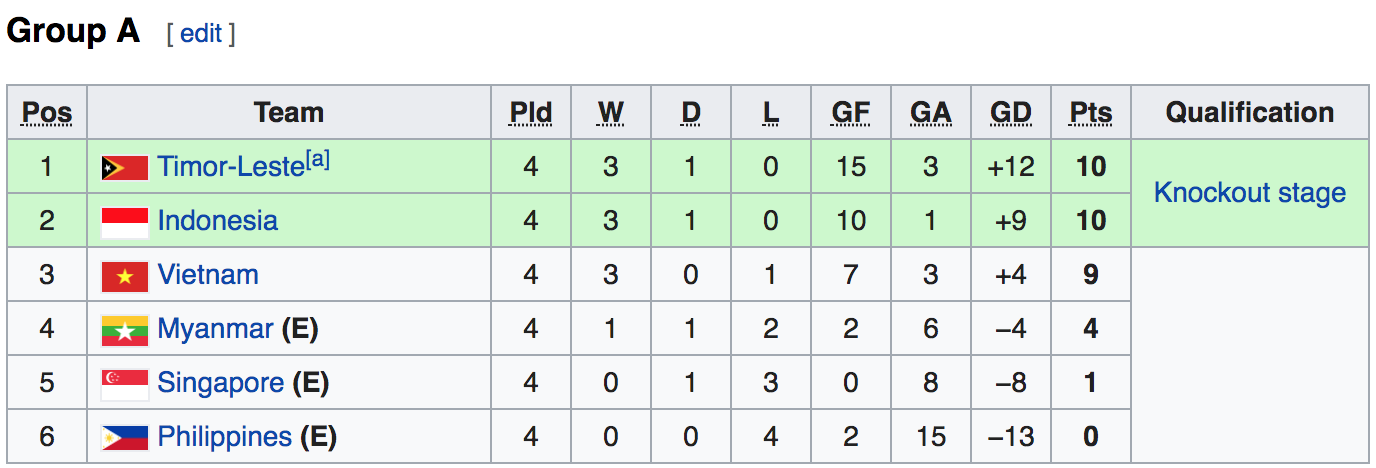
Task: Click the Indonesia flag icon
Action: tap(125, 221)
